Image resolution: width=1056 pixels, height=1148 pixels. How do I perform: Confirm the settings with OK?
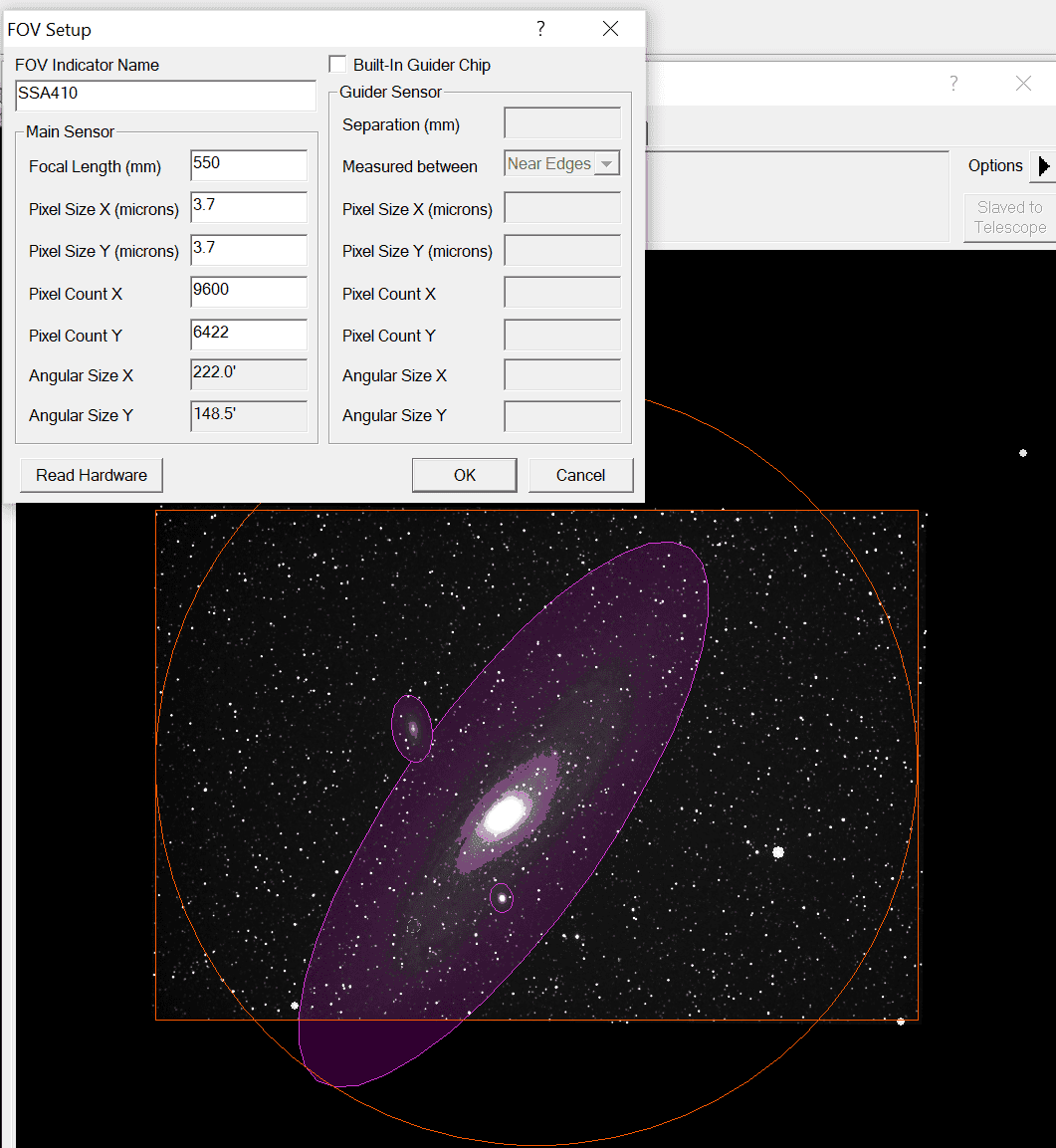click(464, 475)
